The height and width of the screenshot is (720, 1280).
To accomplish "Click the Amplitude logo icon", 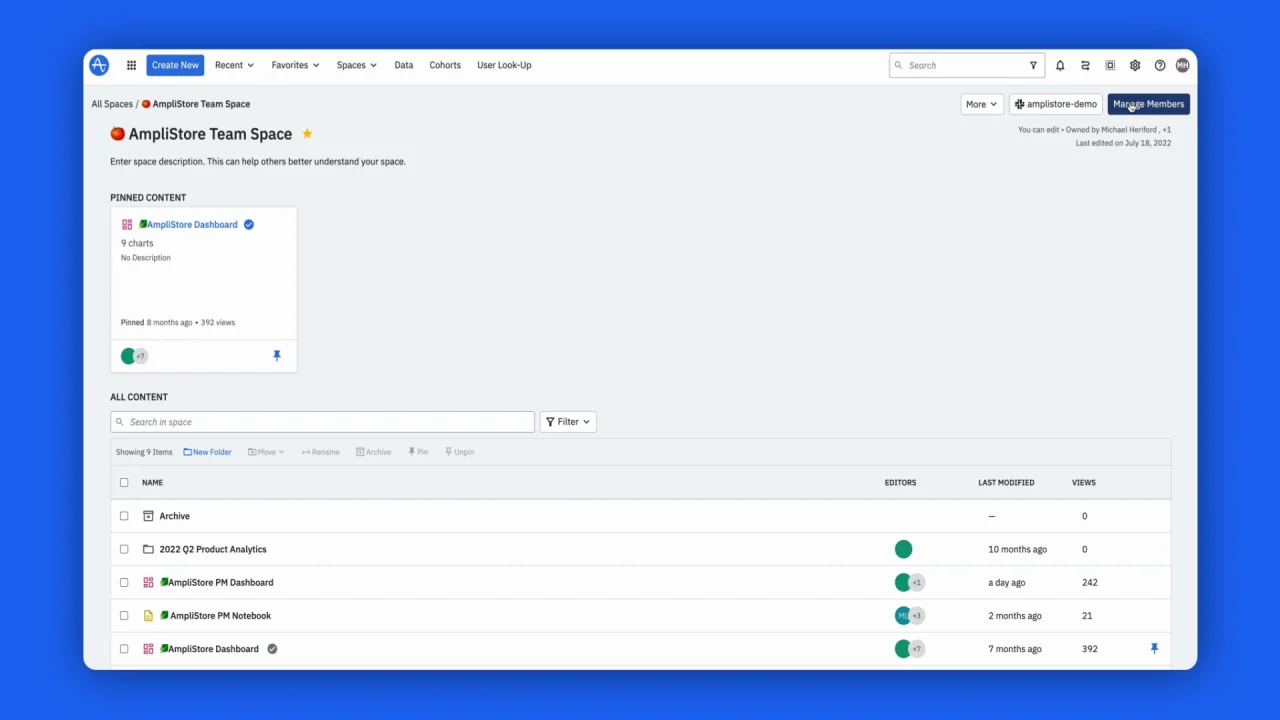I will (99, 65).
